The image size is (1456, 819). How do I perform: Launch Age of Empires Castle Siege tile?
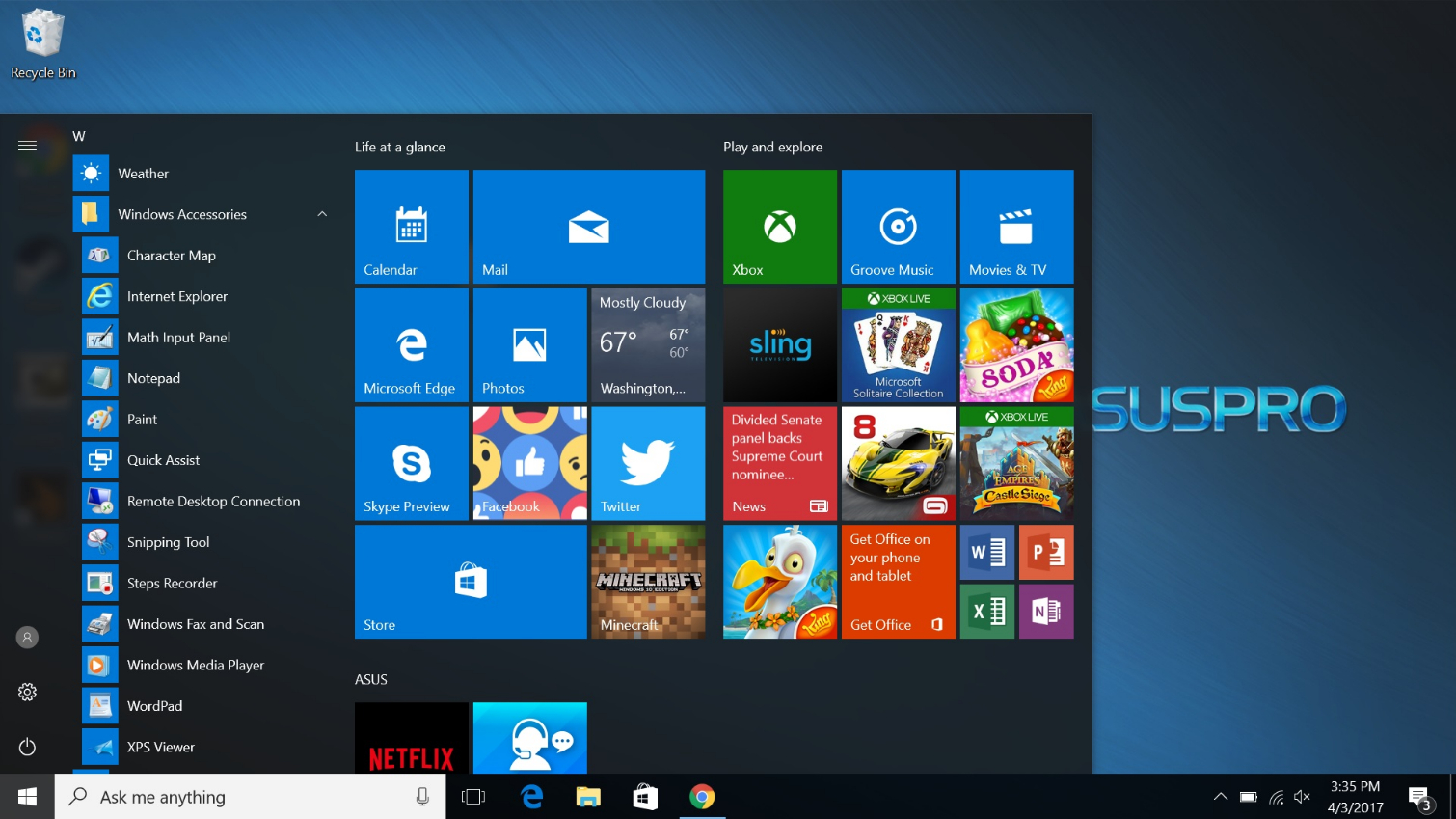1016,464
